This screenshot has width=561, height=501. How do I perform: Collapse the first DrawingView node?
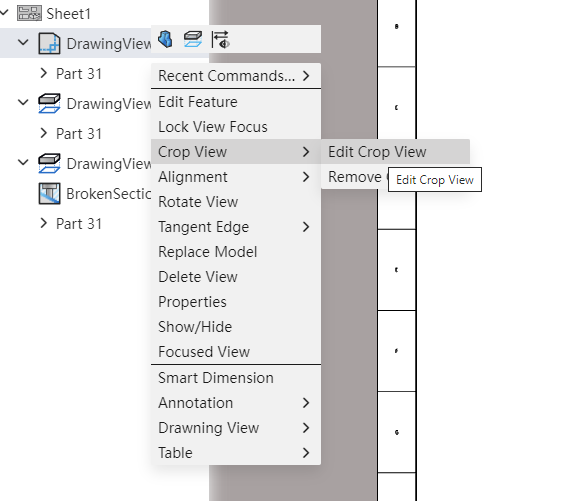[x=23, y=43]
